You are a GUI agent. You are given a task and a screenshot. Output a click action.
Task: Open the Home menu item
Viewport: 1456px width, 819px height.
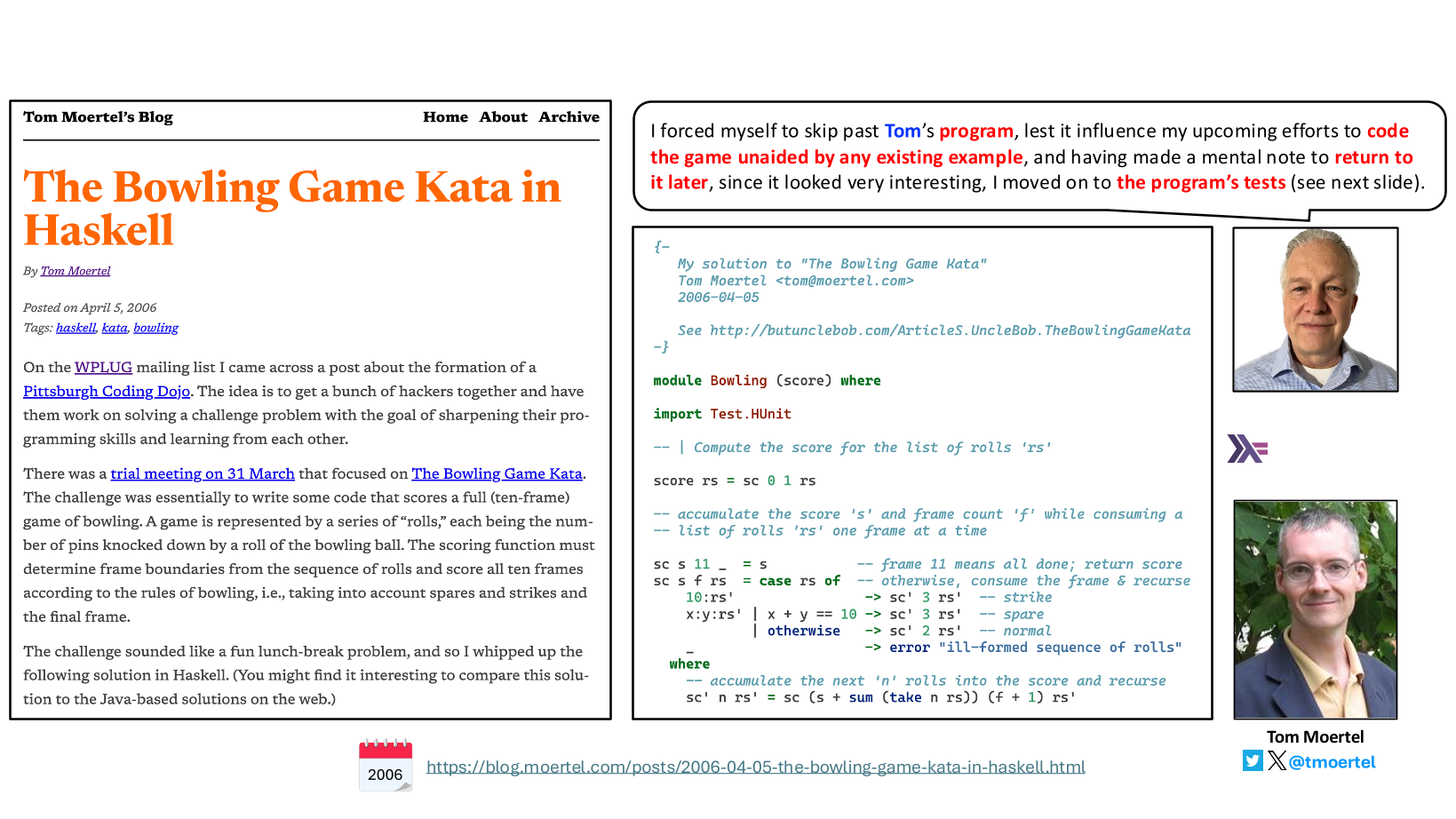pos(445,117)
